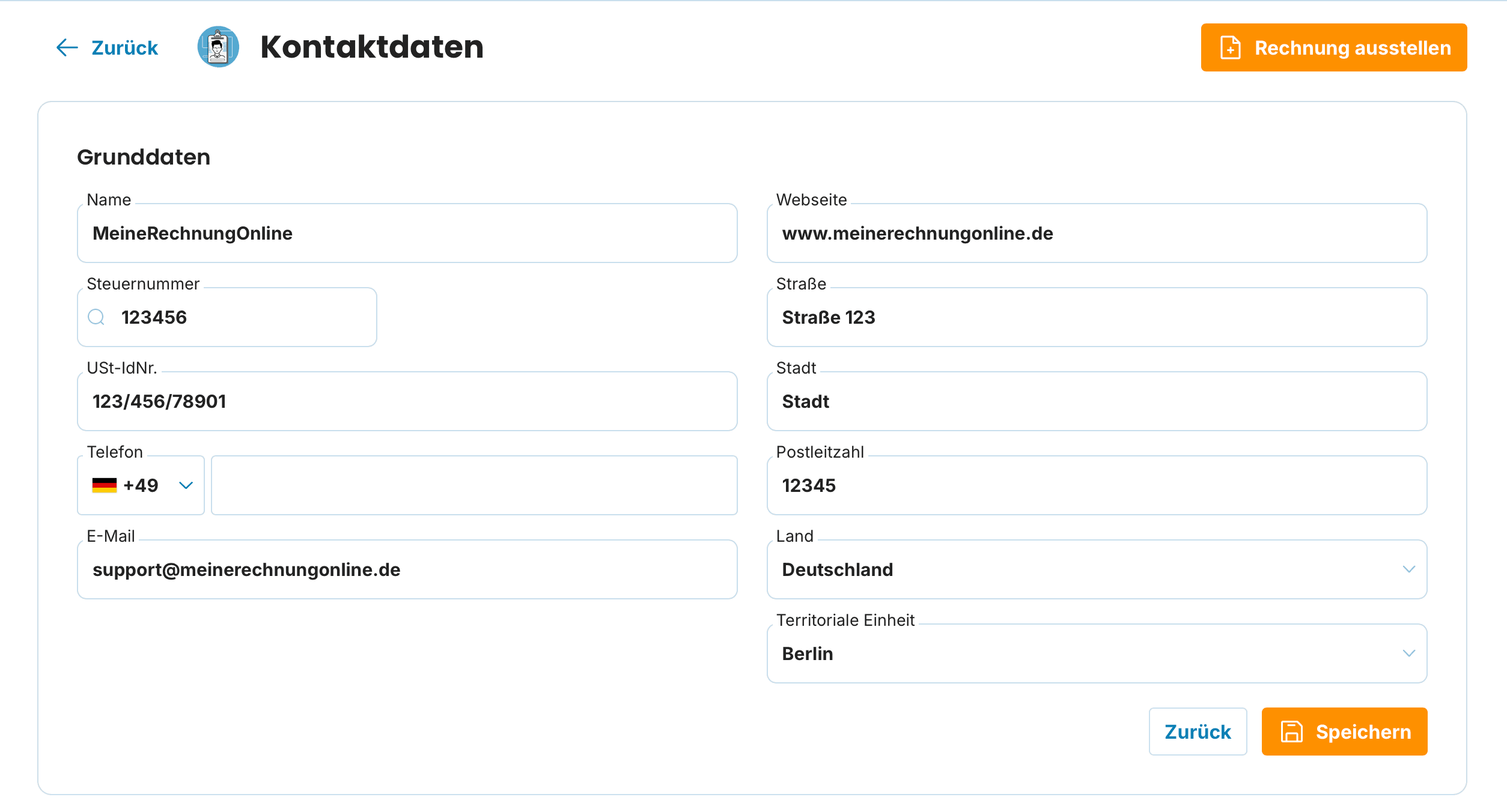Viewport: 1507px width, 812px height.
Task: Click the Speichern button
Action: (1344, 732)
